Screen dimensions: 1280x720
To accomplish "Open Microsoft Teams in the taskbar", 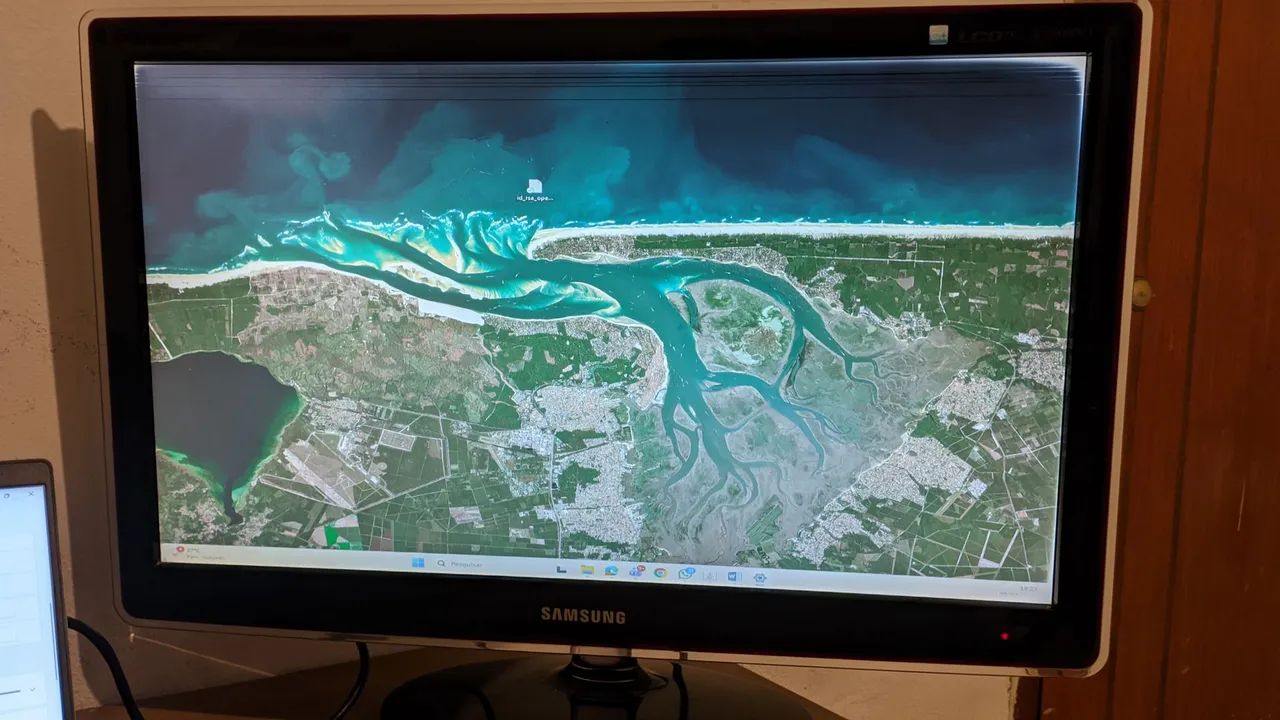I will [x=637, y=571].
